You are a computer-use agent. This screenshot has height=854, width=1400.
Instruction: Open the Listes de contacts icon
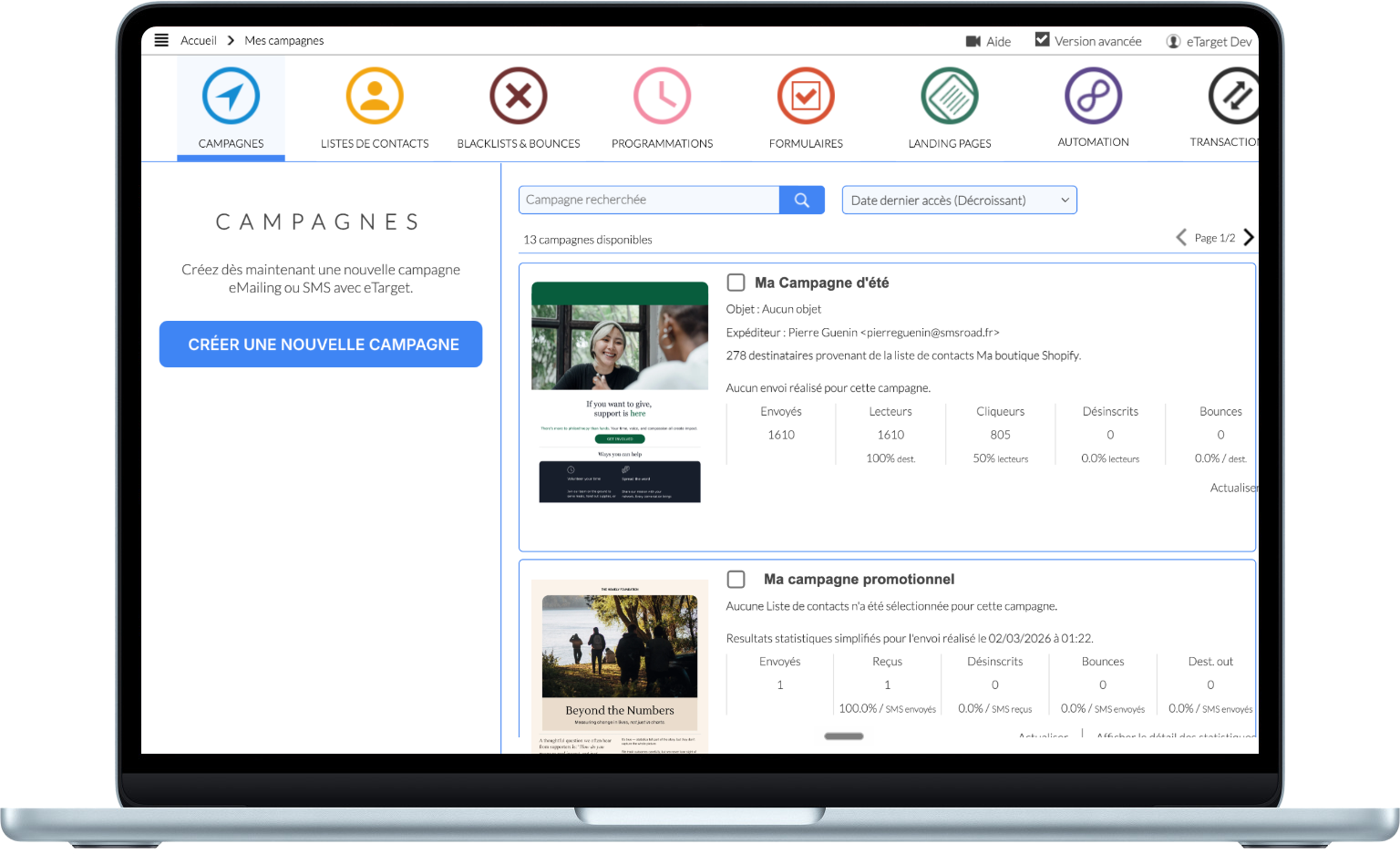375,96
